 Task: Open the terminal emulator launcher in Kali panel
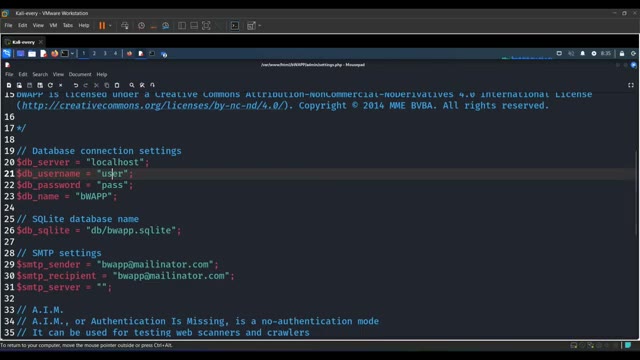(65, 53)
